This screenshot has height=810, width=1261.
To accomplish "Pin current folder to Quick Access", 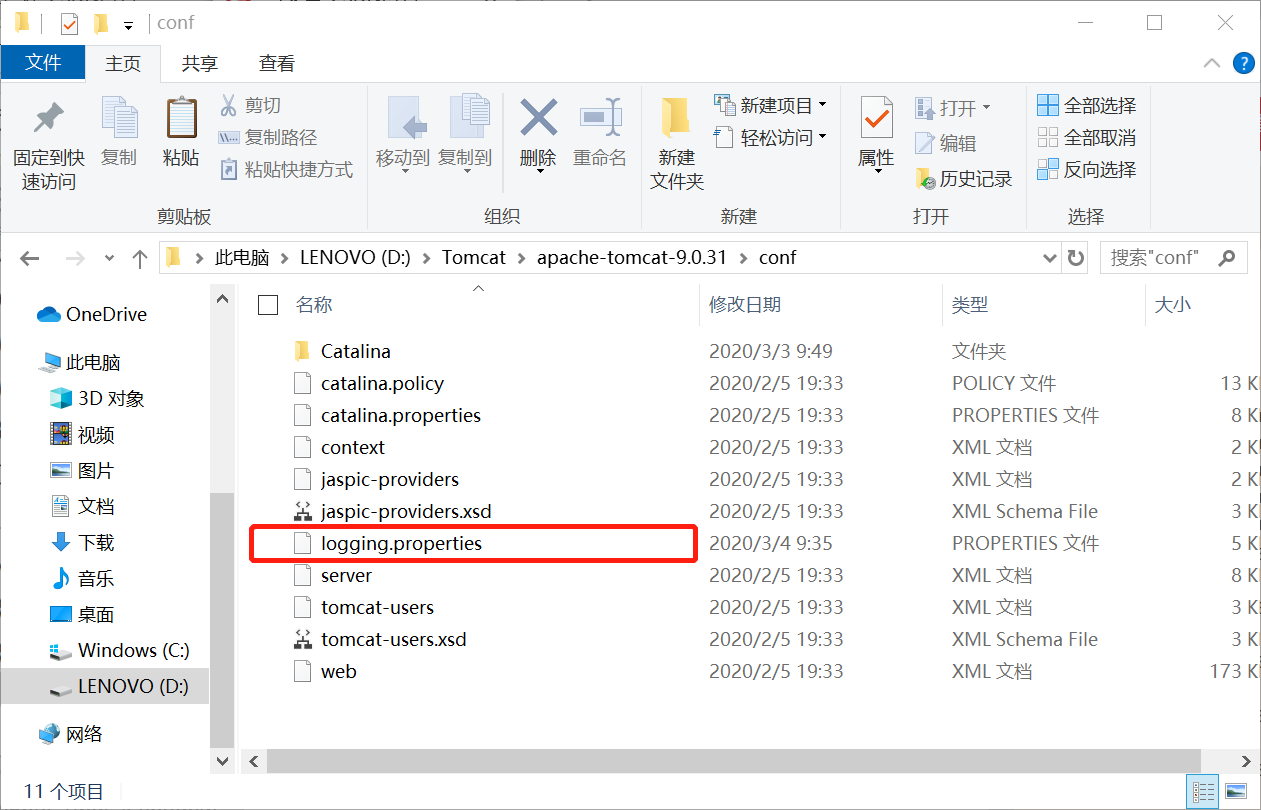I will tap(47, 135).
